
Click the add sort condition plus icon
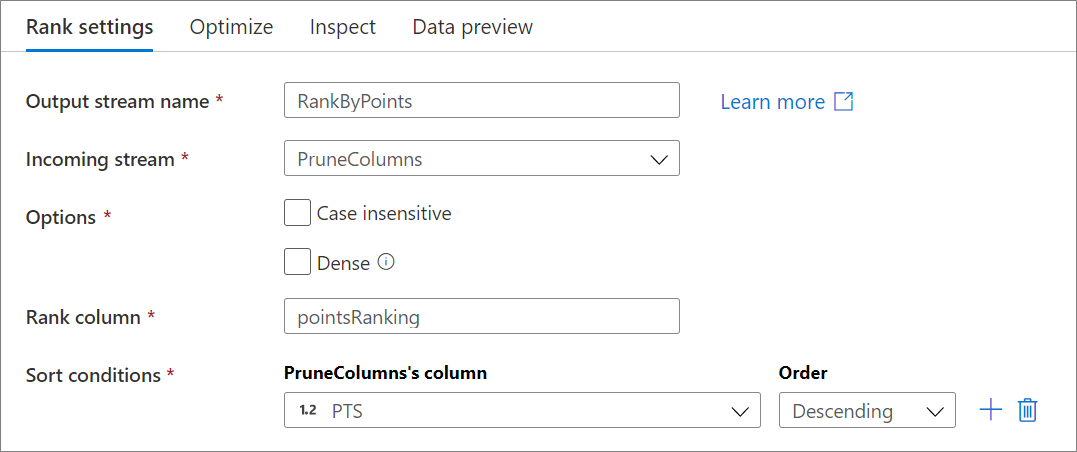[x=990, y=410]
